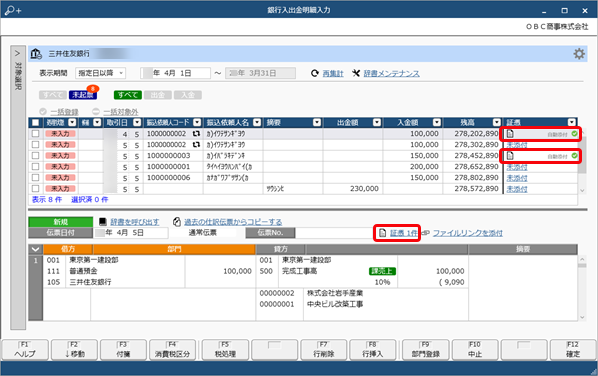Click the 再集計 link
Screen dimensions: 598x376
pos(333,74)
